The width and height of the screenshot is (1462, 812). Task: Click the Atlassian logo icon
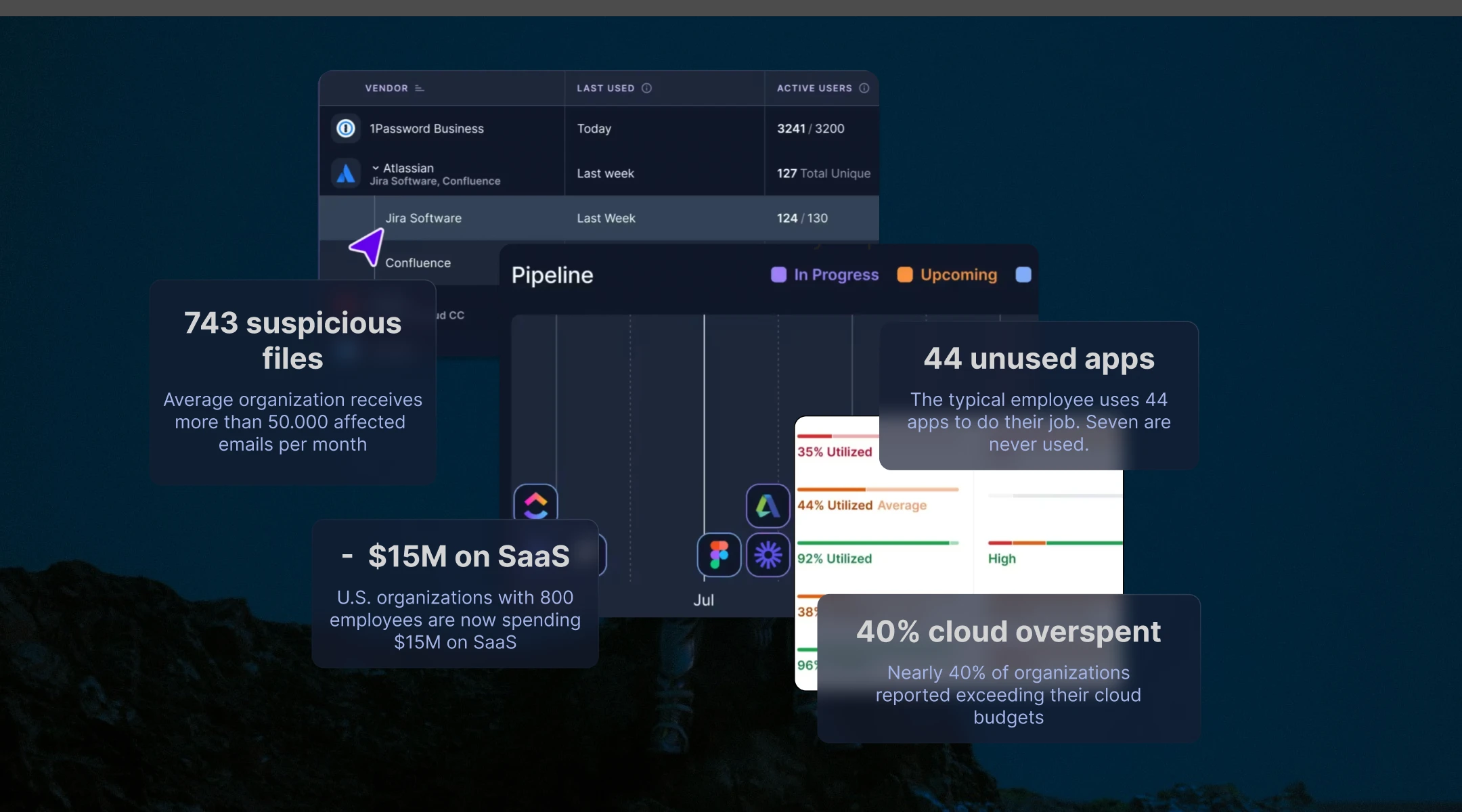click(x=346, y=174)
